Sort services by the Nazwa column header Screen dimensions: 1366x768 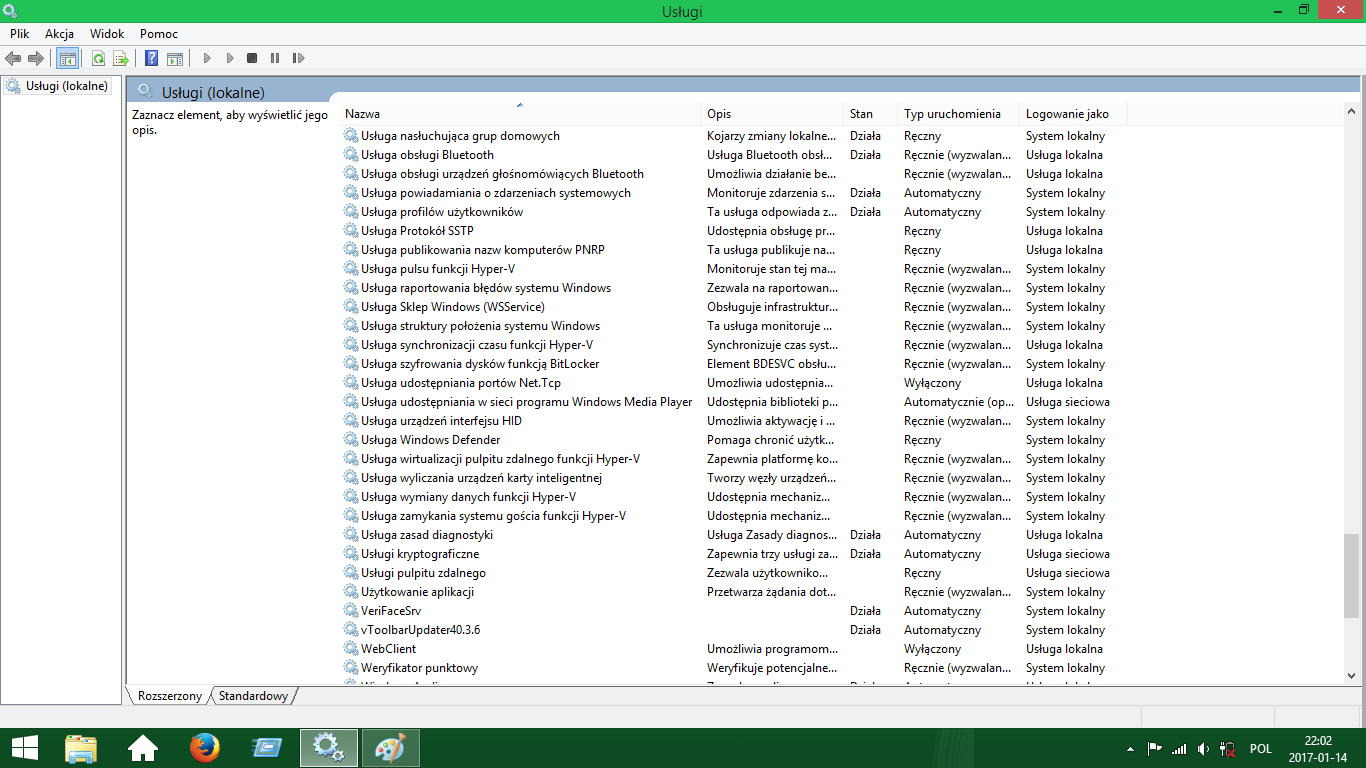coord(520,114)
